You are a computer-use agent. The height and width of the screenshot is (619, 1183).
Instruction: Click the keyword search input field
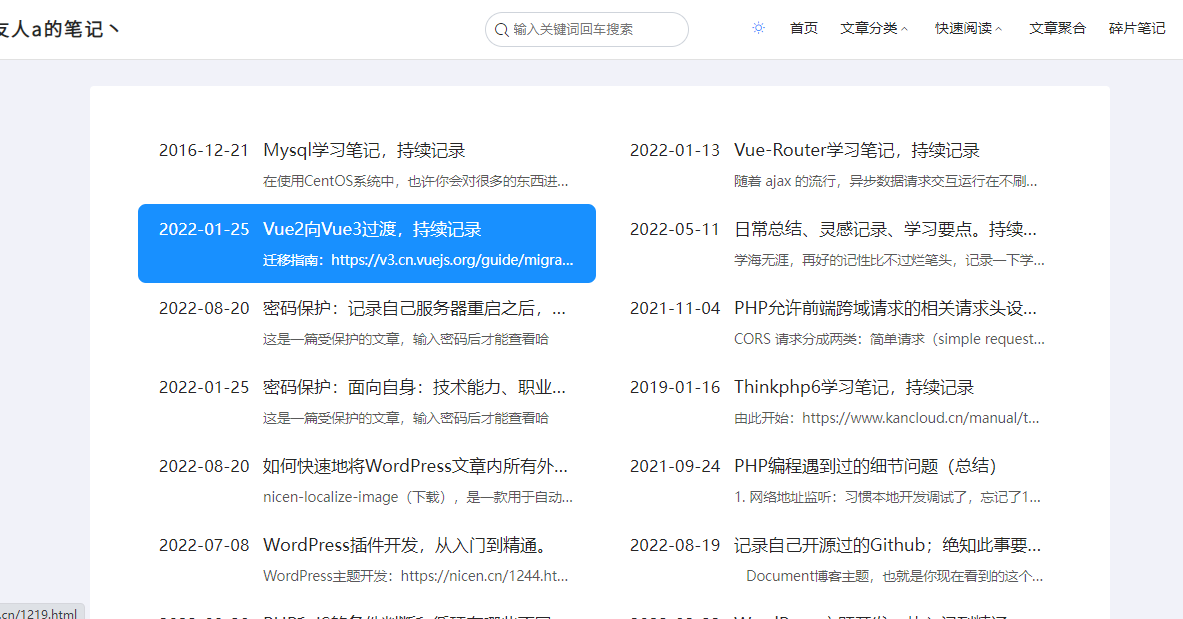coord(595,30)
